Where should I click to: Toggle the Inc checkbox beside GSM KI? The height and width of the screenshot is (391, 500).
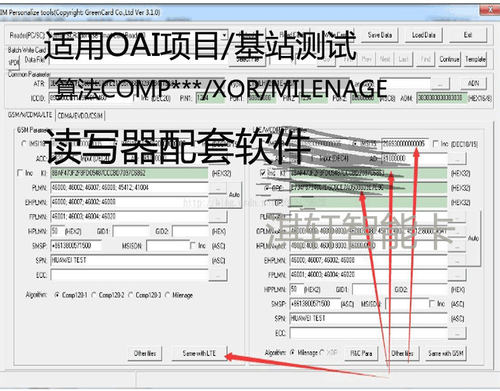pyautogui.click(x=20, y=173)
